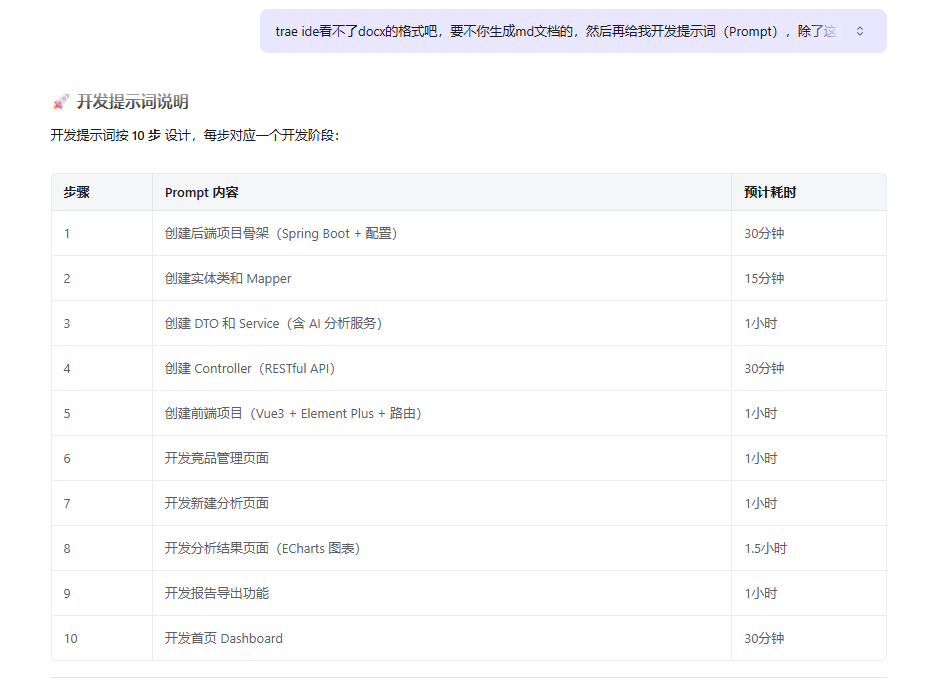Click step number 10 in the table
The height and width of the screenshot is (683, 948).
click(x=71, y=639)
